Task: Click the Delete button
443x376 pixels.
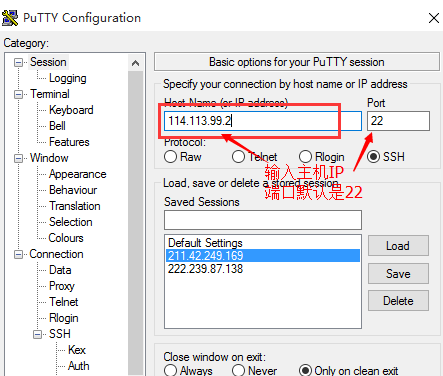Action: [x=398, y=301]
